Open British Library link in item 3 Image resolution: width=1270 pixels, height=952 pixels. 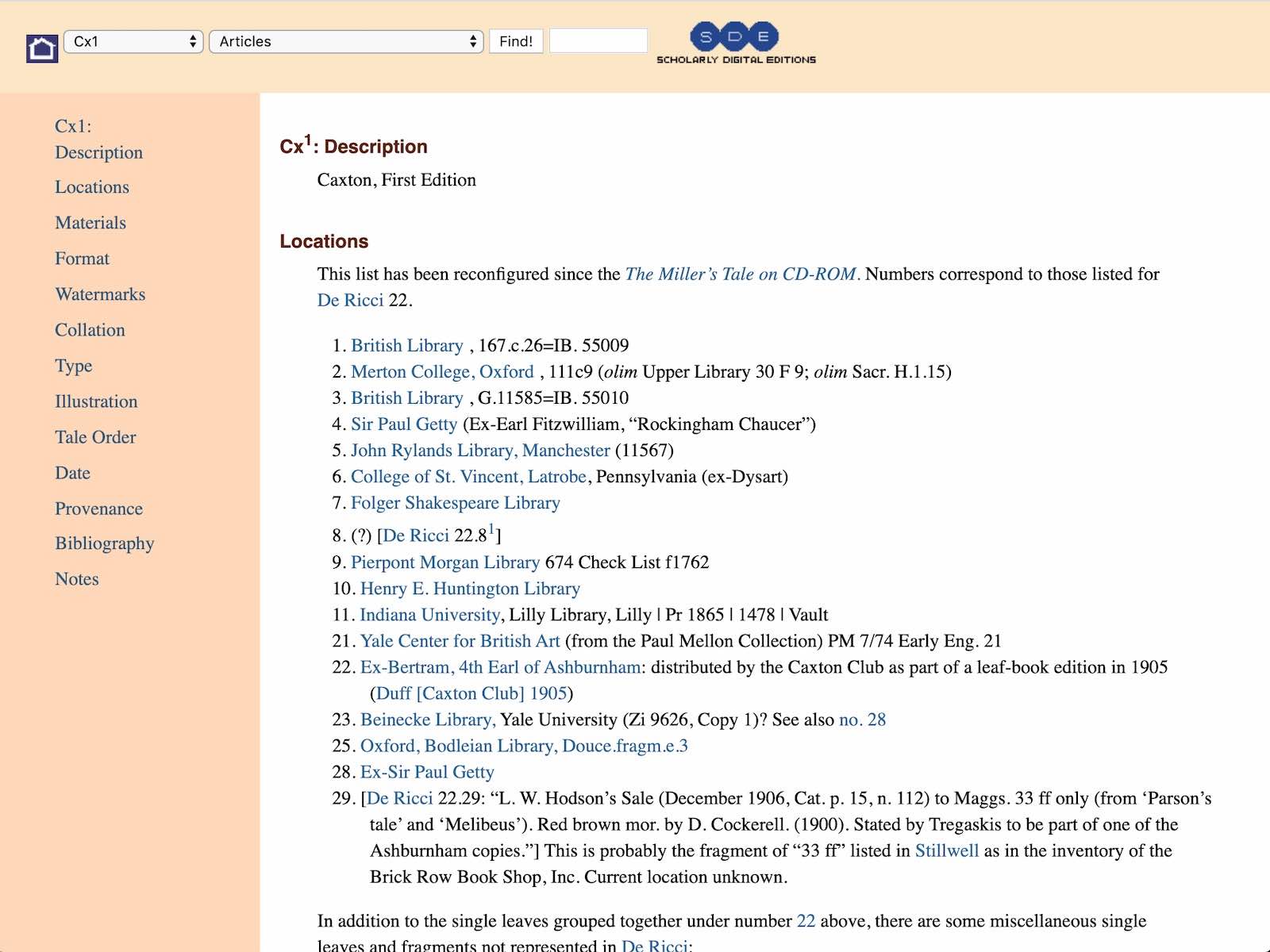[406, 397]
